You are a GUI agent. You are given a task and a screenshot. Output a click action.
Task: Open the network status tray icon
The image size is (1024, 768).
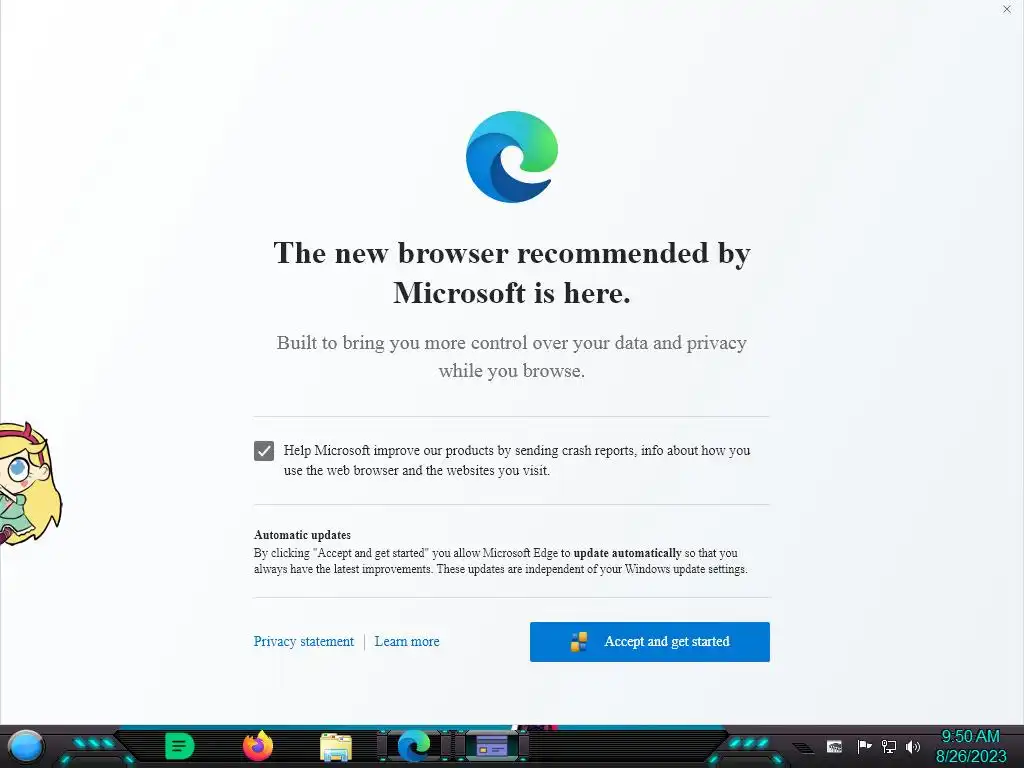click(888, 746)
